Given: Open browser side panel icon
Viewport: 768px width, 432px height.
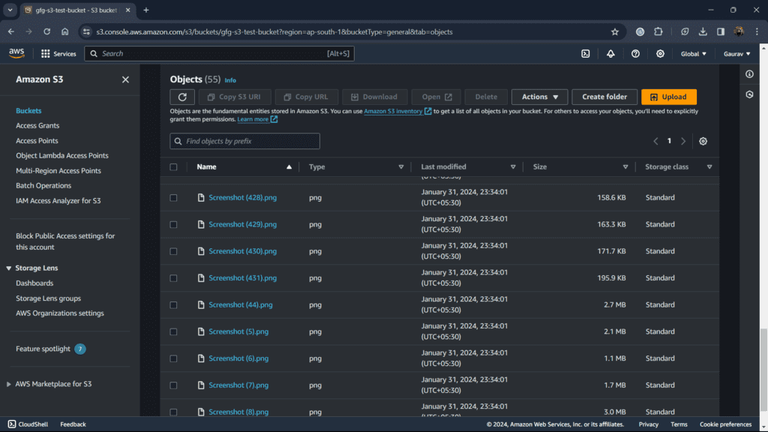Looking at the screenshot, I should (x=720, y=32).
